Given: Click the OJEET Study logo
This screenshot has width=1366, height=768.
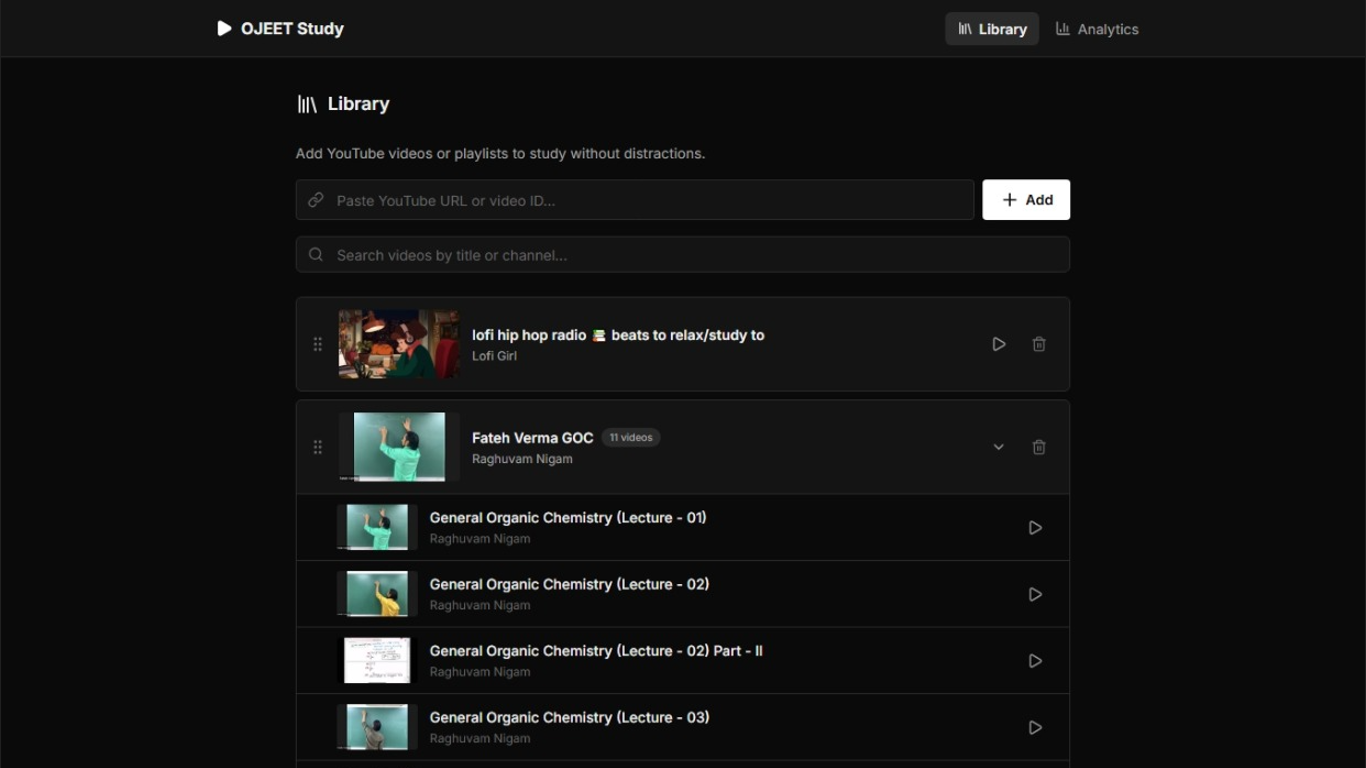Looking at the screenshot, I should pos(280,29).
